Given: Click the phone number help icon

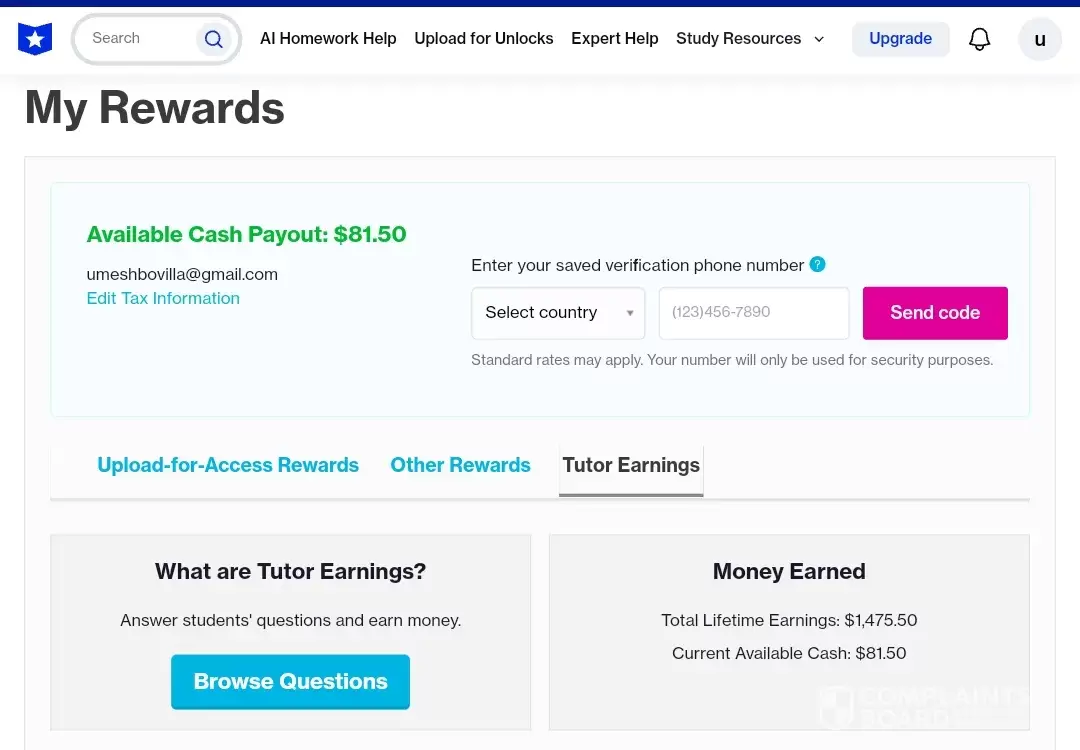Looking at the screenshot, I should click(x=818, y=265).
